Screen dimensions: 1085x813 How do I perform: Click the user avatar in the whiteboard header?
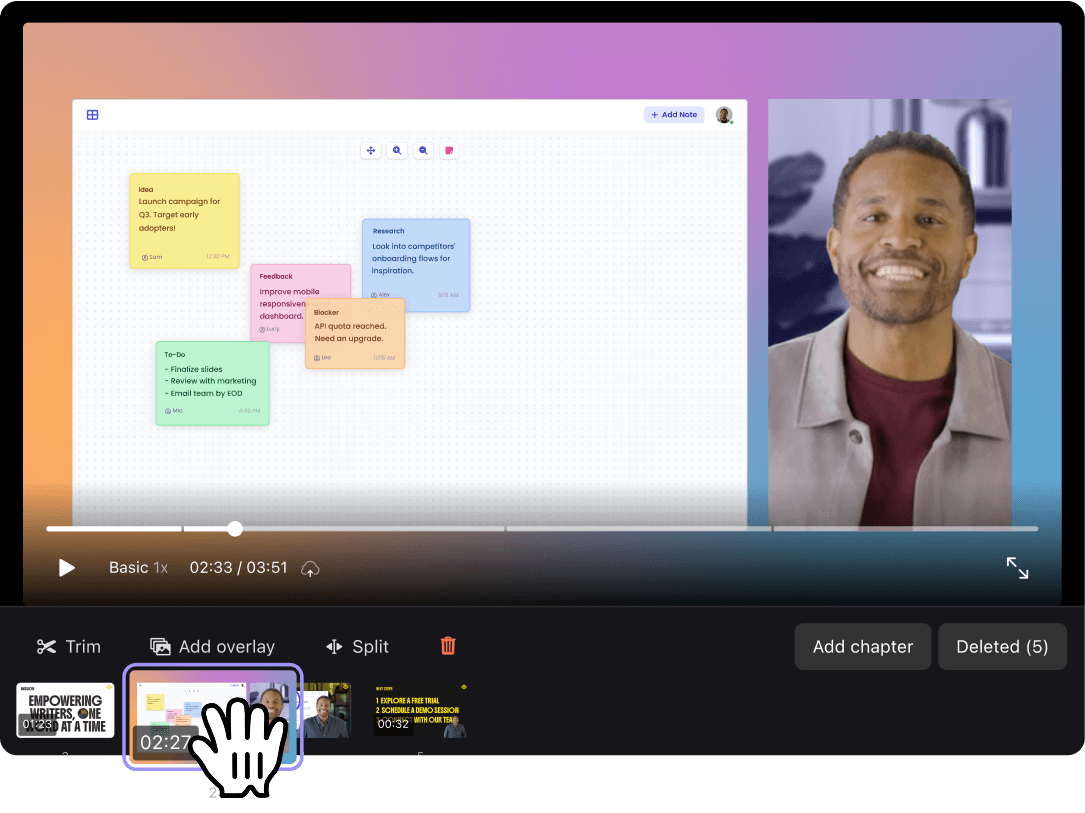pos(724,115)
